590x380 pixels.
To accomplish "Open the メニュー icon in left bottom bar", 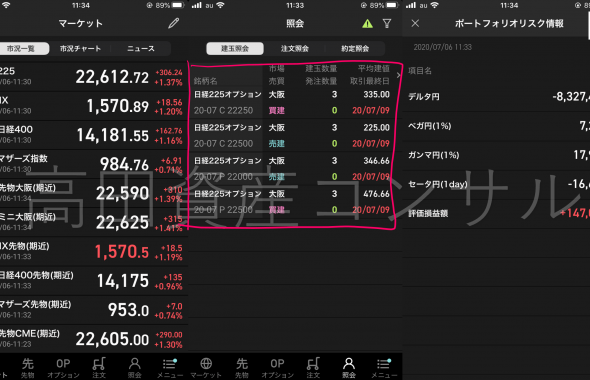I will click(170, 368).
